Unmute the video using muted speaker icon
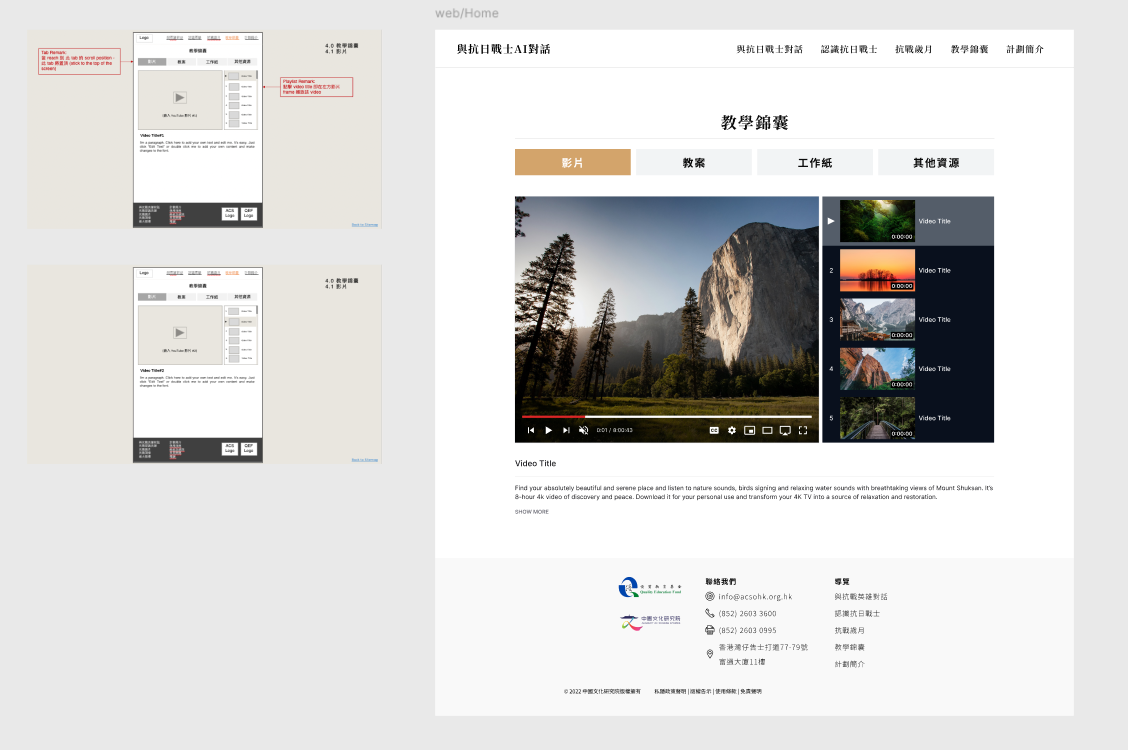1128x750 pixels. [583, 430]
